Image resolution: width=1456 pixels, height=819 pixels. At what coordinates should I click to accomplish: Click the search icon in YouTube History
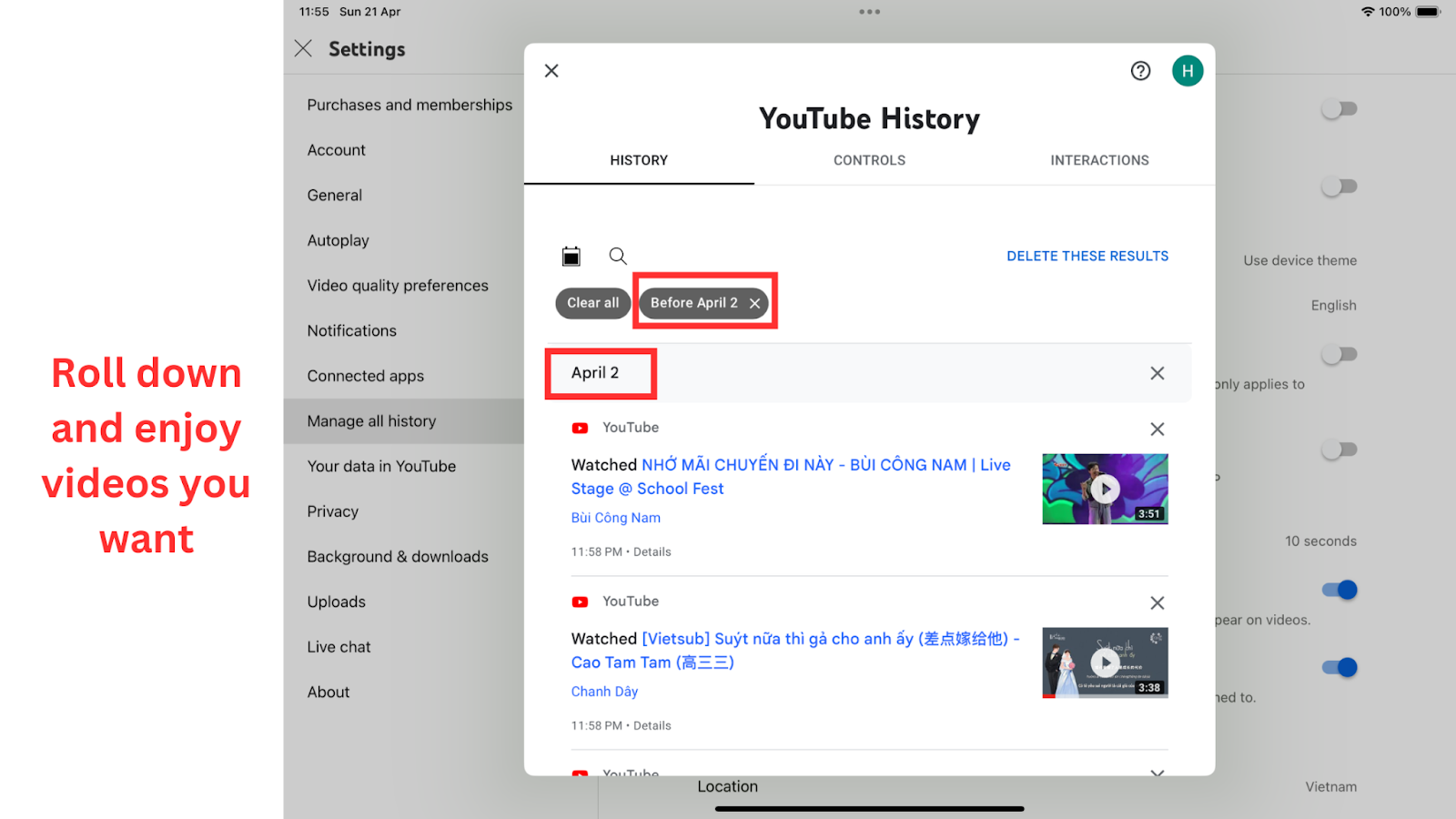618,256
